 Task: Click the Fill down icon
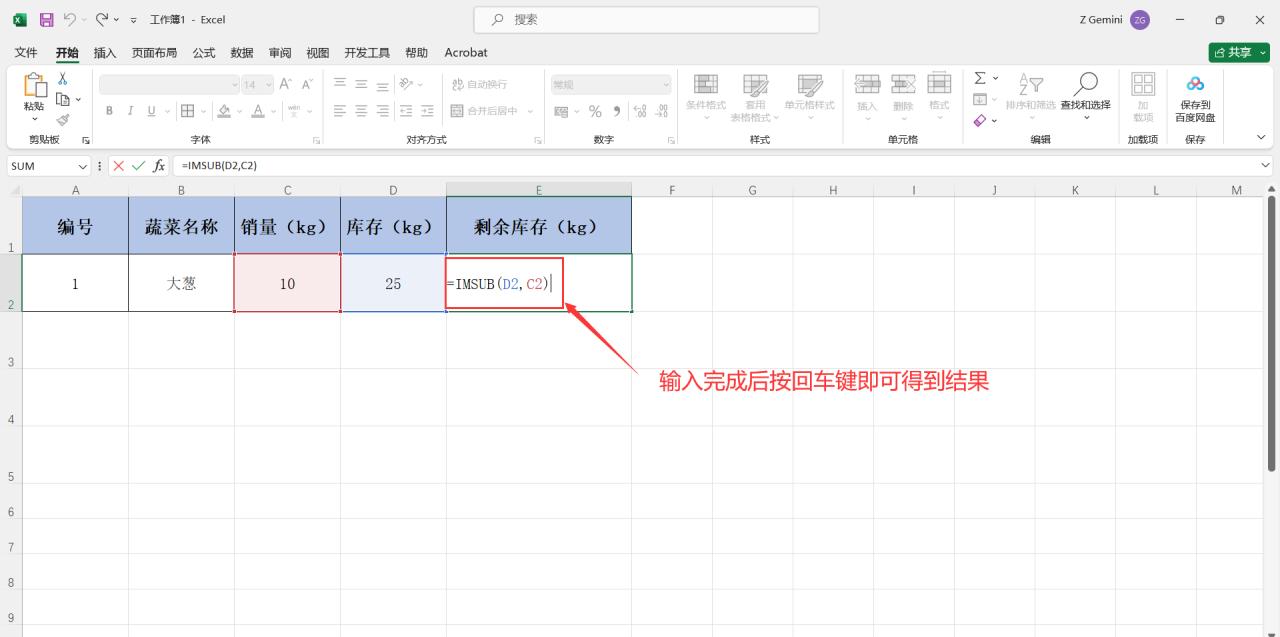980,99
